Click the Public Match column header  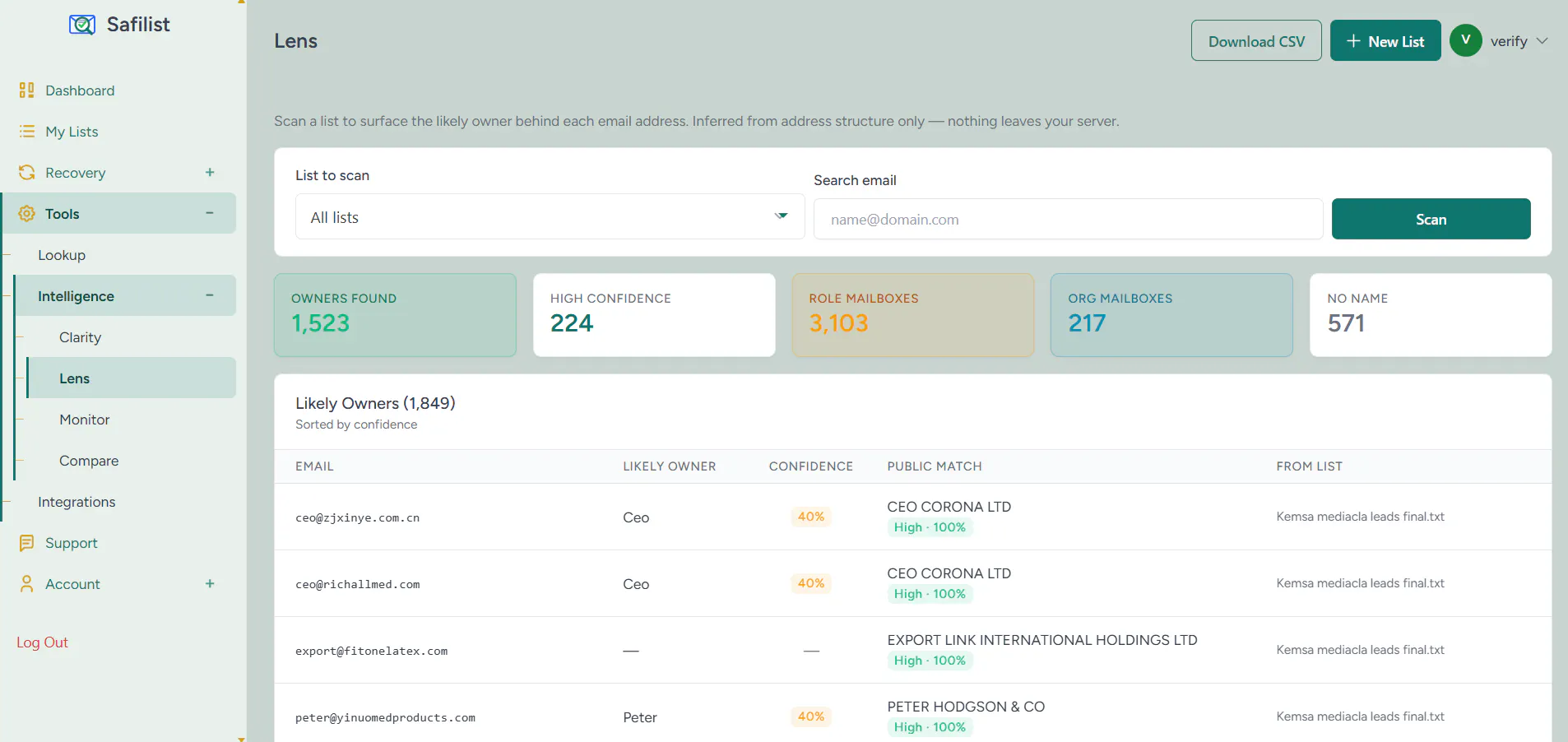[935, 466]
